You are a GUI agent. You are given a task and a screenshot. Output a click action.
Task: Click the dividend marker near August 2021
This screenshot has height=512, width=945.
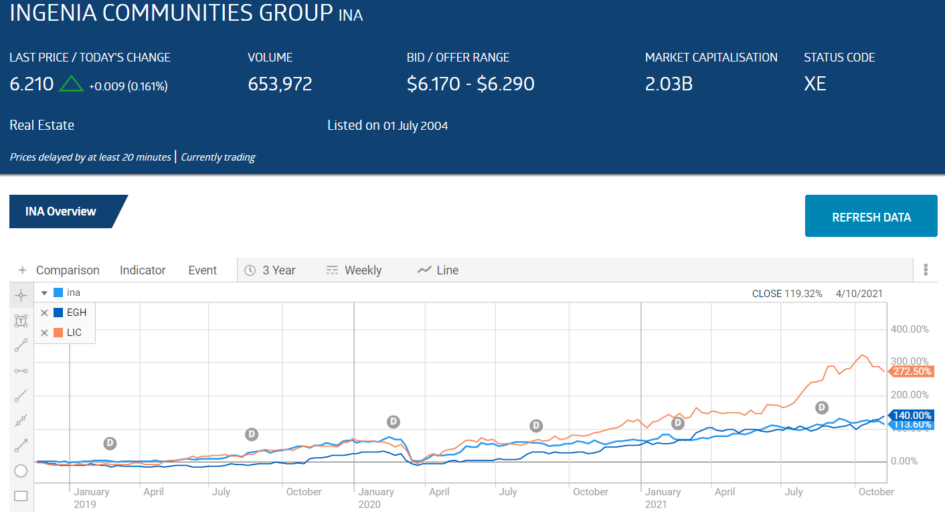pyautogui.click(x=821, y=408)
